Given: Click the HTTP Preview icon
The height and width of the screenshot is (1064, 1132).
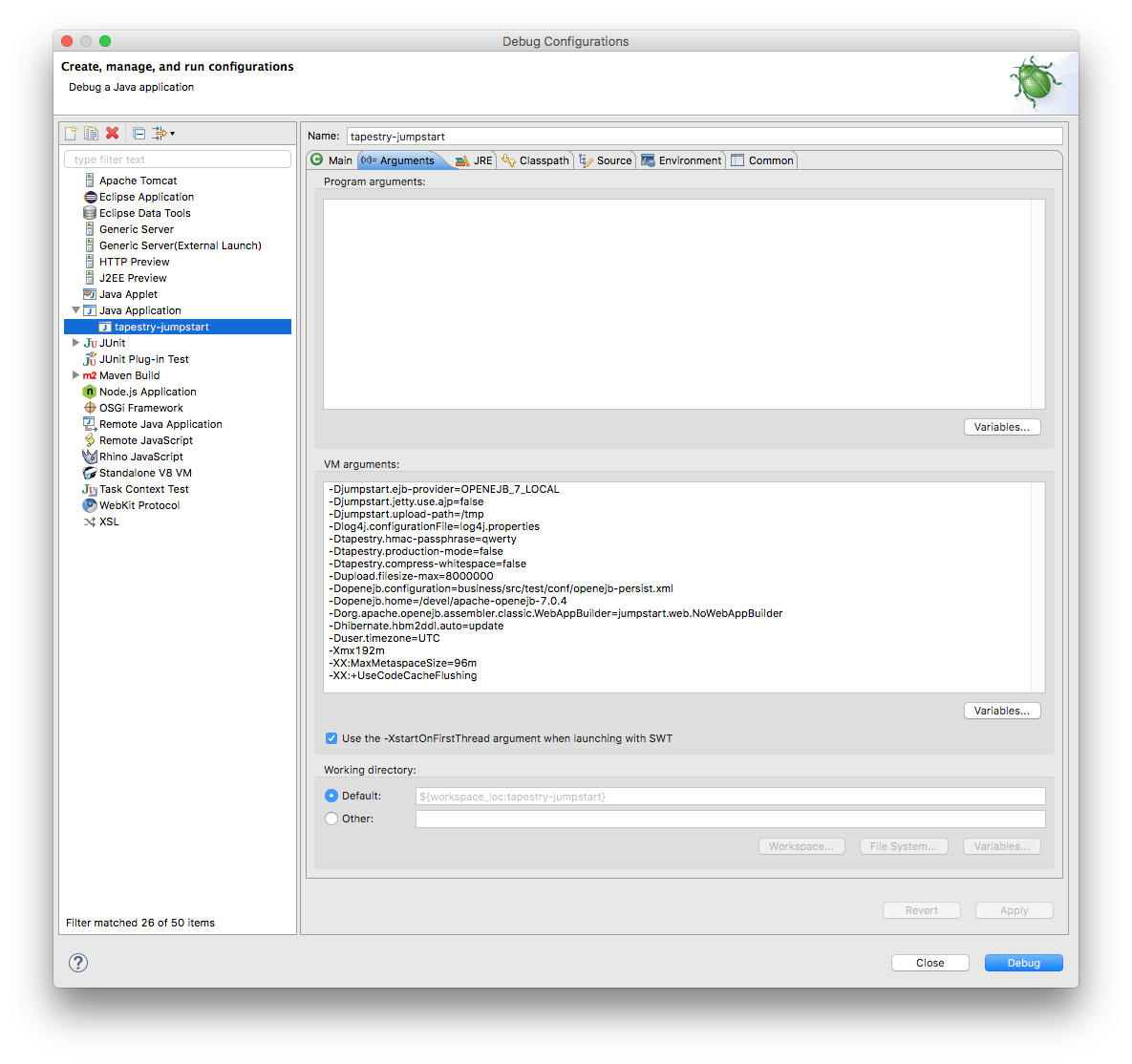Looking at the screenshot, I should click(x=90, y=262).
